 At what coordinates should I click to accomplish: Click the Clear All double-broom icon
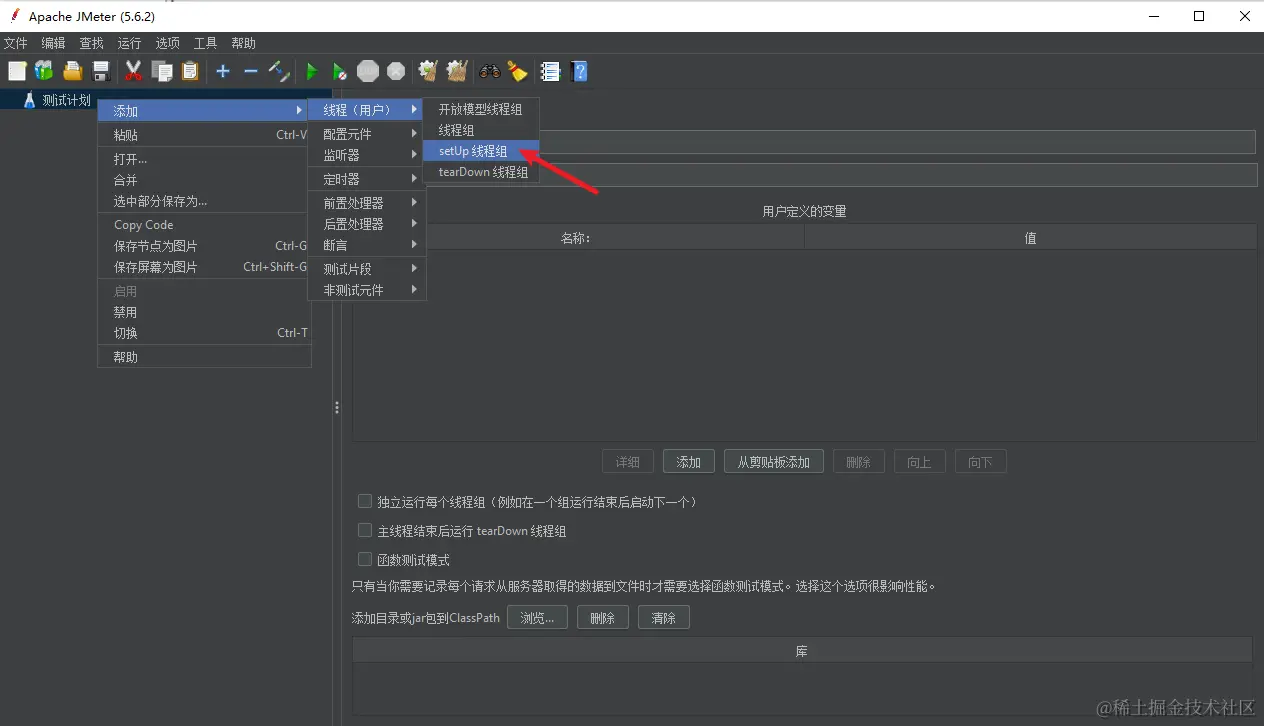(457, 71)
